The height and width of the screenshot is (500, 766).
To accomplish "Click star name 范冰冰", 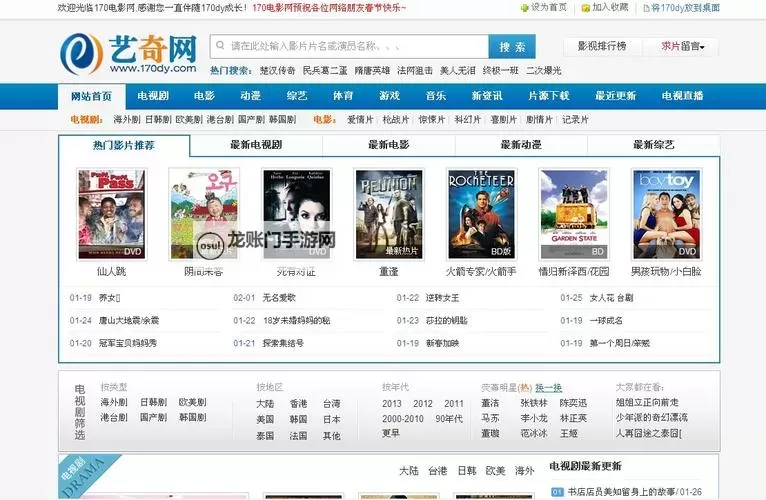I will (x=533, y=434).
